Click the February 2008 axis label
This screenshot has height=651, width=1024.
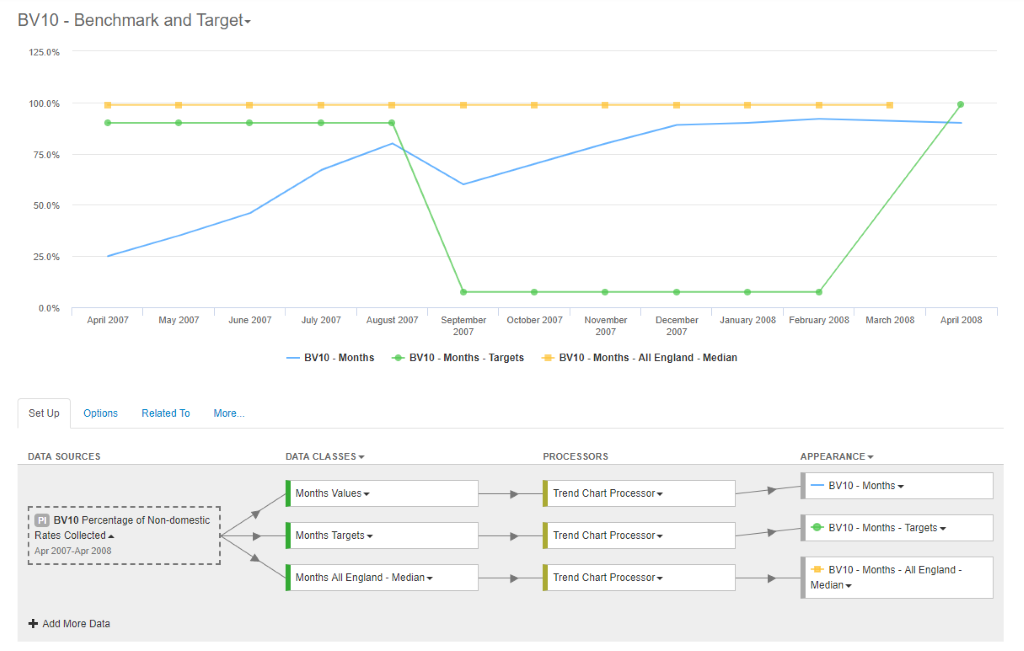819,320
